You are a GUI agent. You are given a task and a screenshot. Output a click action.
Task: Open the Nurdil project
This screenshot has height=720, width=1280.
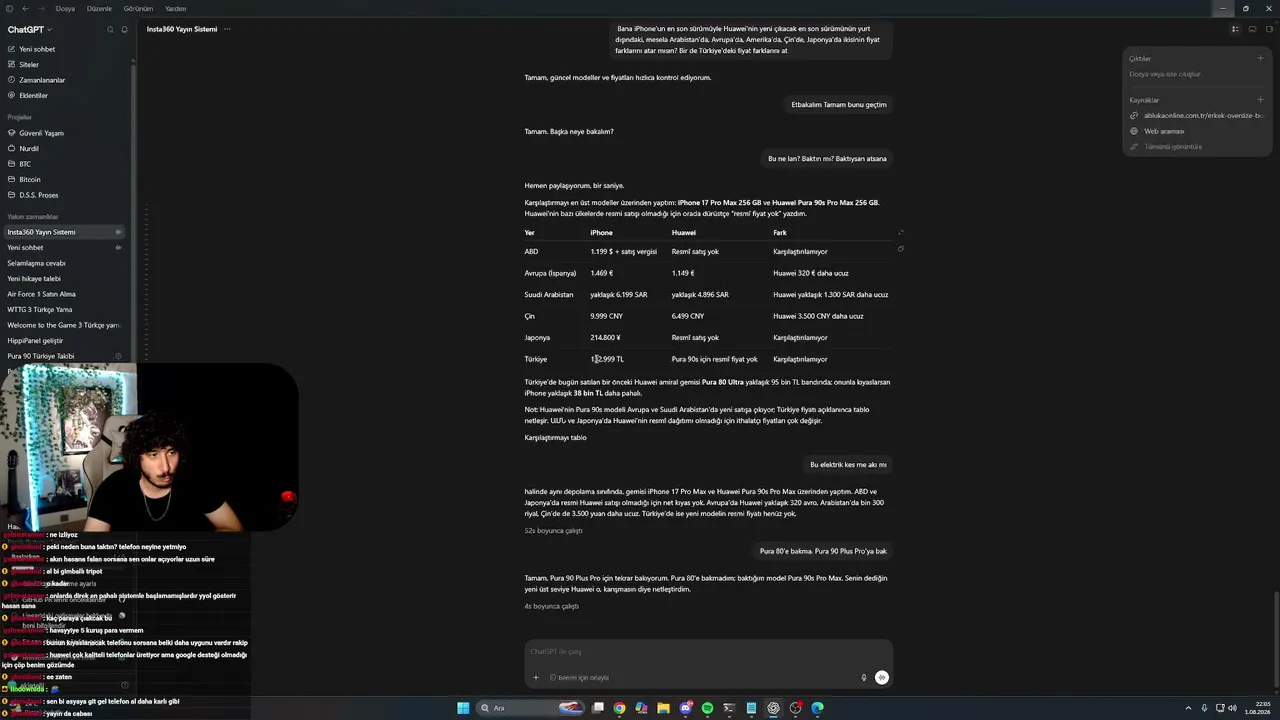(65, 148)
